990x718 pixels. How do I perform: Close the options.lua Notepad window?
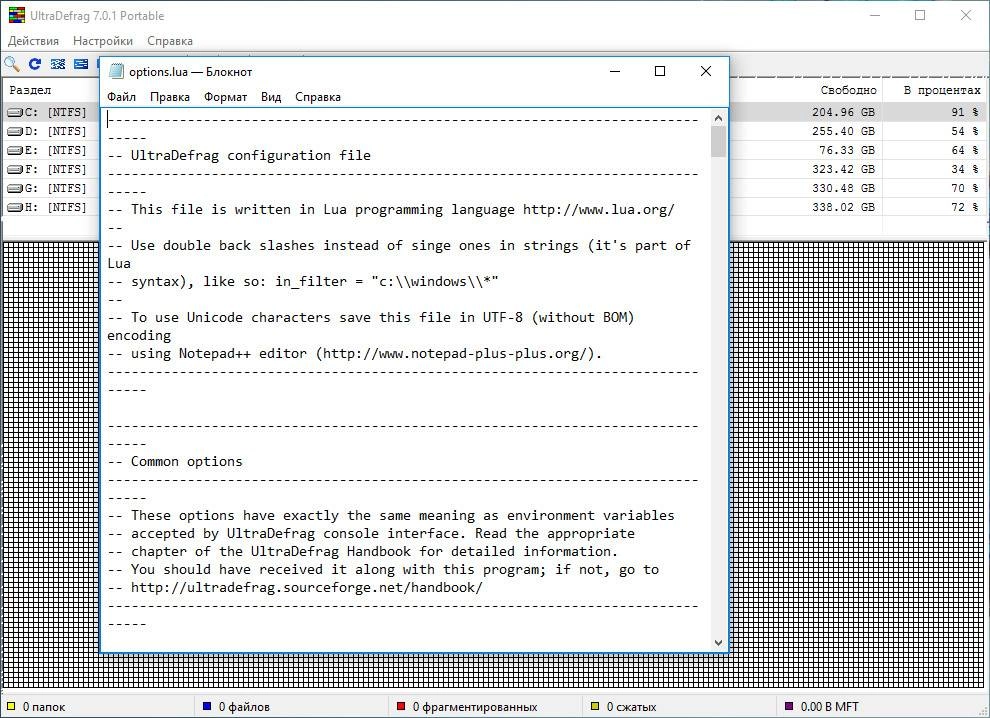[x=706, y=71]
